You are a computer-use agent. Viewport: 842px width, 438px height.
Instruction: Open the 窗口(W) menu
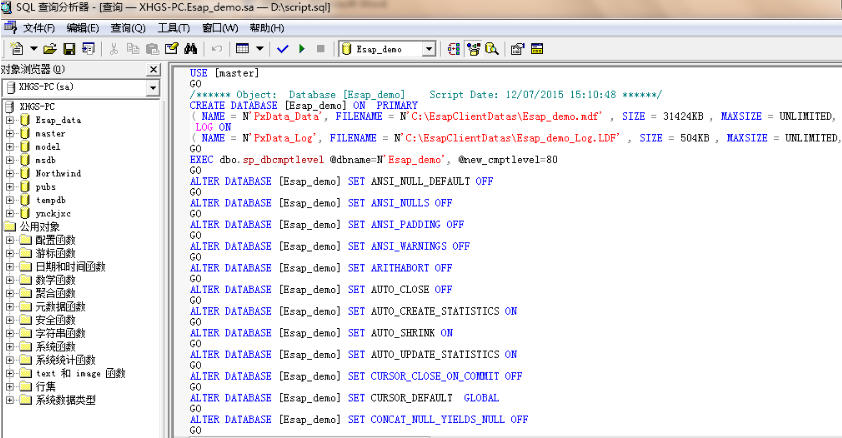click(220, 28)
